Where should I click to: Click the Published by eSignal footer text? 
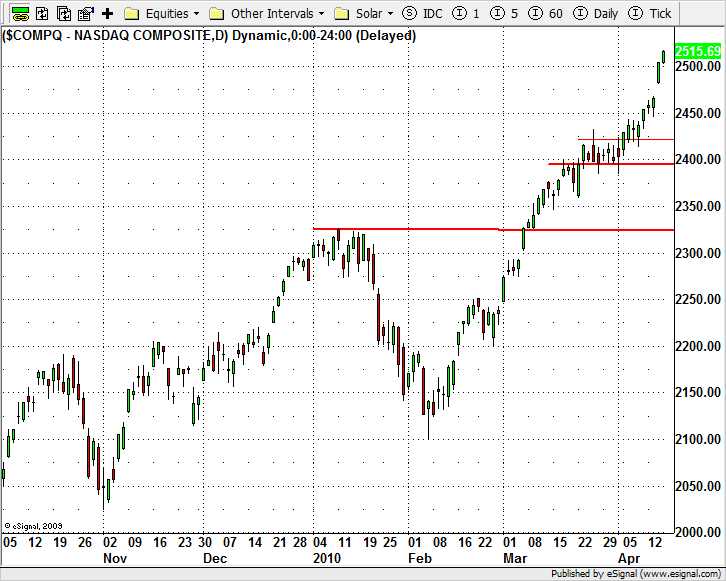click(x=636, y=574)
